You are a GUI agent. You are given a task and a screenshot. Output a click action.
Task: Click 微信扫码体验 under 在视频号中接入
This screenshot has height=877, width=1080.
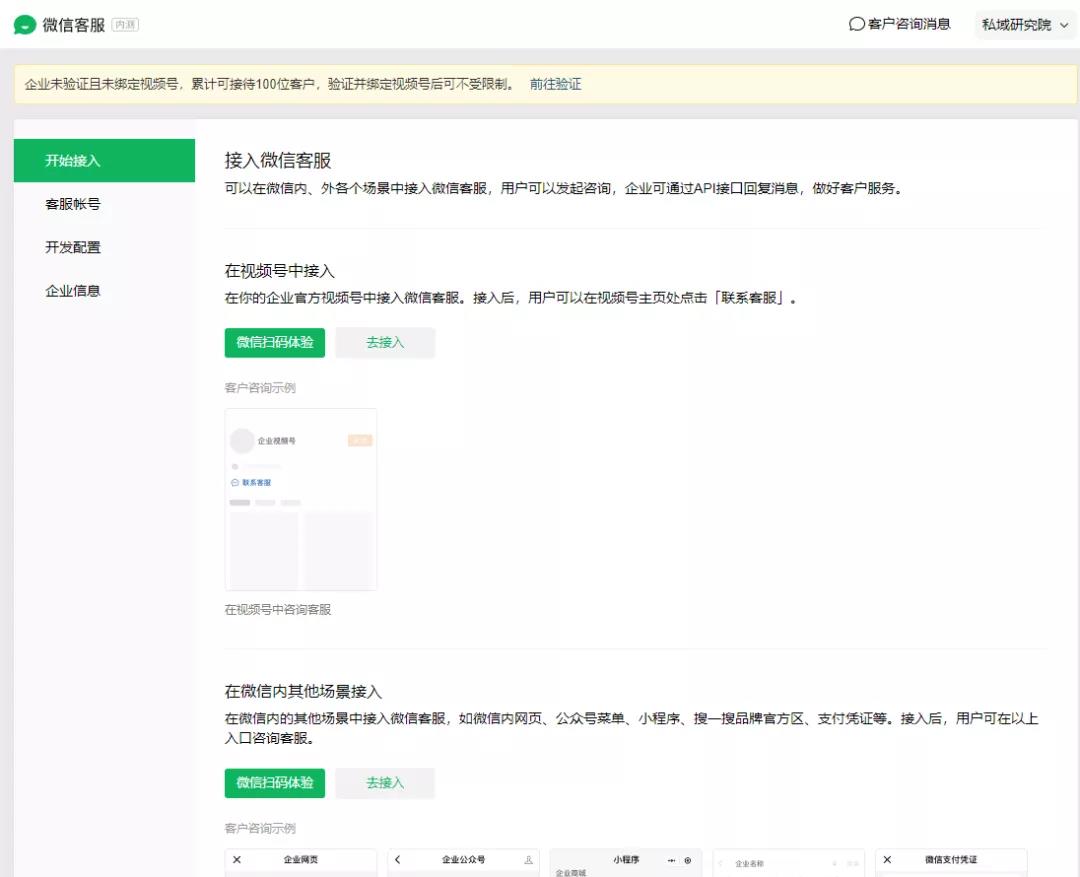coord(275,342)
